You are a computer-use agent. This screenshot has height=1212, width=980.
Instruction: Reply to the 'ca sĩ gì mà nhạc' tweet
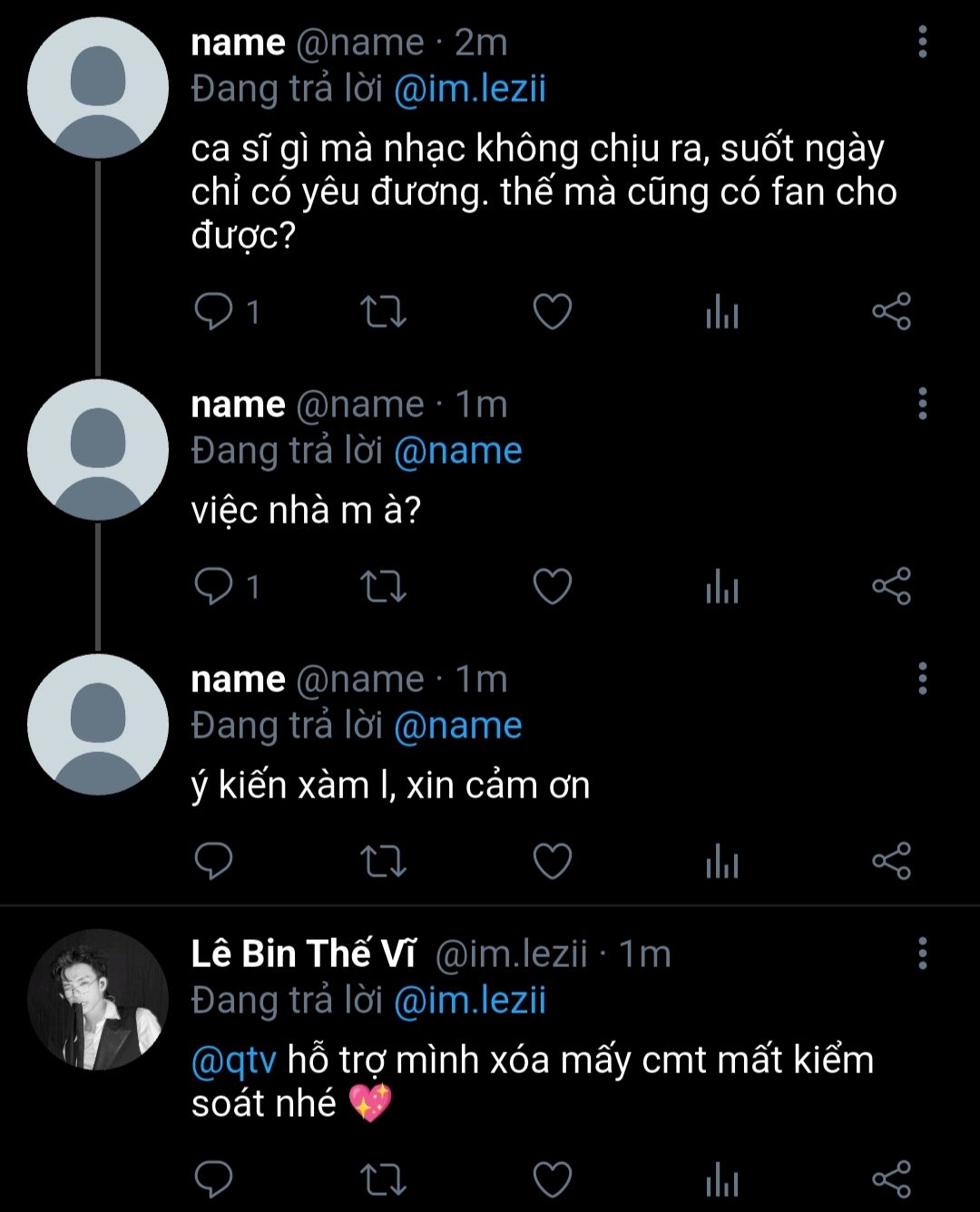(214, 312)
